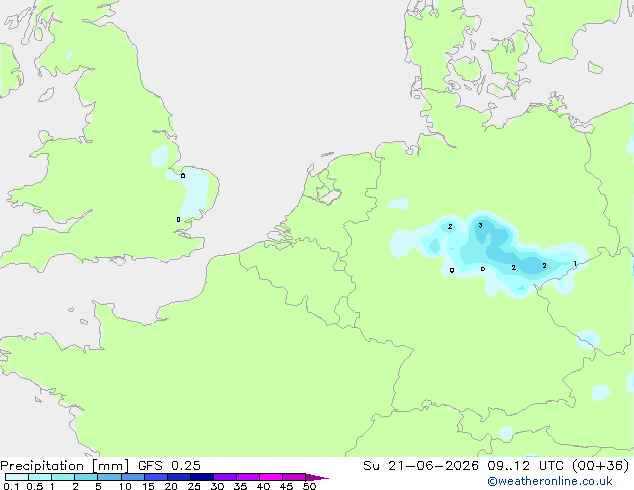Click the 20–25 mm legend color swatch
This screenshot has width=634, height=490.
tap(178, 477)
